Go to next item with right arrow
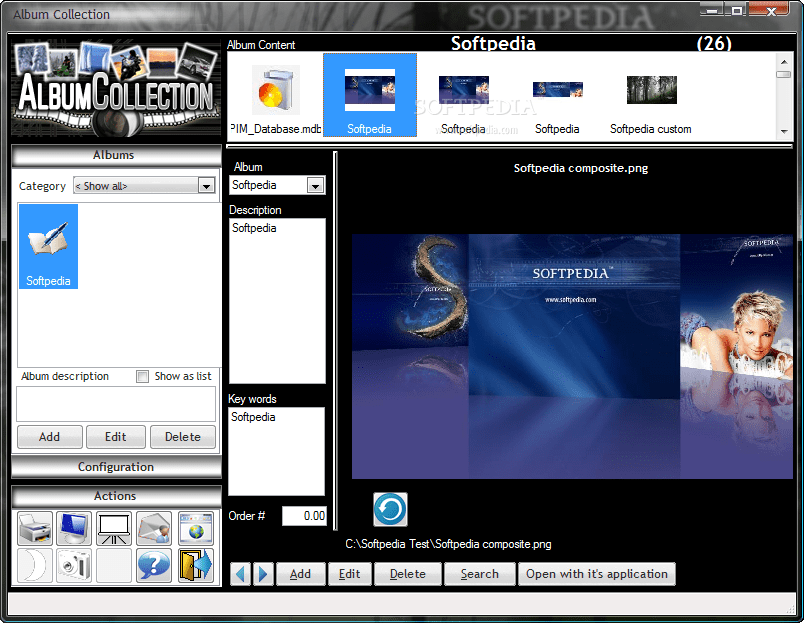Screen dimensions: 804x623 (263, 574)
